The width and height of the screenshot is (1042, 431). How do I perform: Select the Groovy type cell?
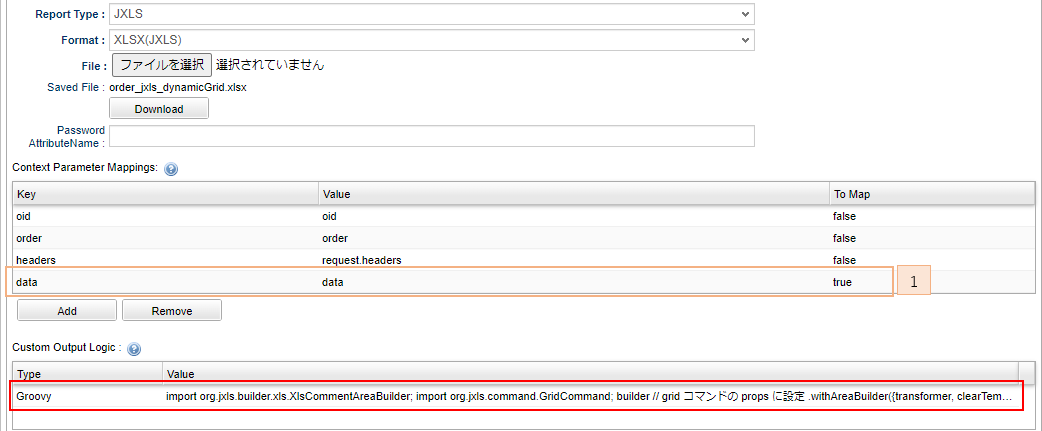point(88,396)
